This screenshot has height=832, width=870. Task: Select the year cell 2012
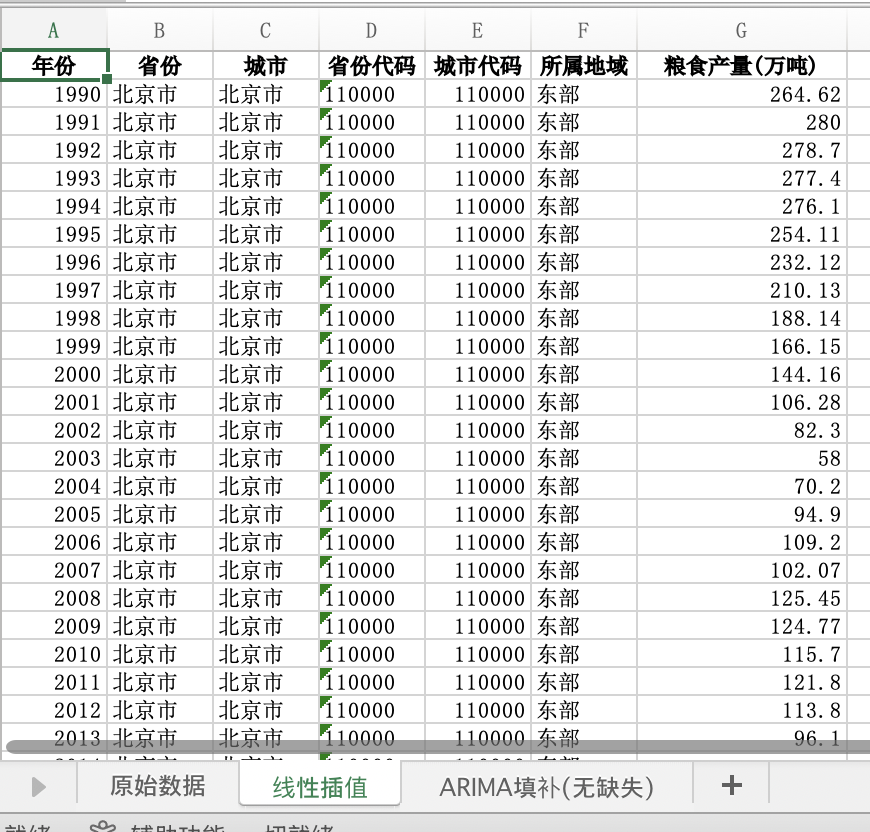click(x=54, y=710)
